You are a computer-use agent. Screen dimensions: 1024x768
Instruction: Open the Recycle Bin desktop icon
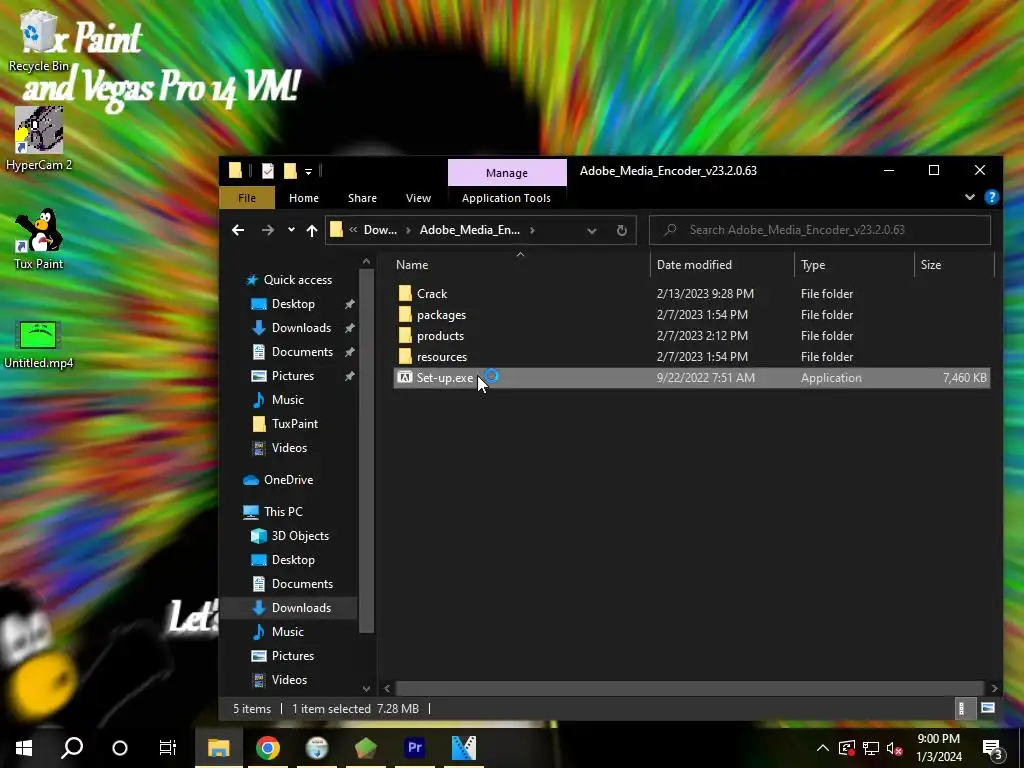click(x=39, y=39)
